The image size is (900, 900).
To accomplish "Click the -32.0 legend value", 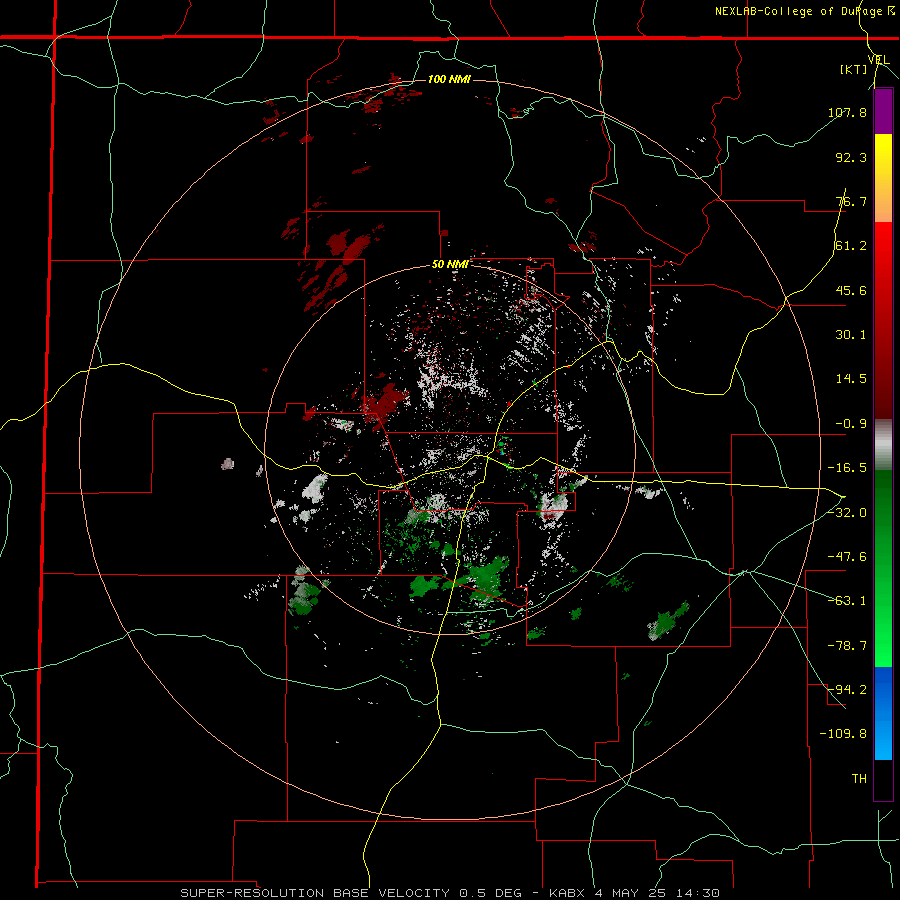I will 847,513.
